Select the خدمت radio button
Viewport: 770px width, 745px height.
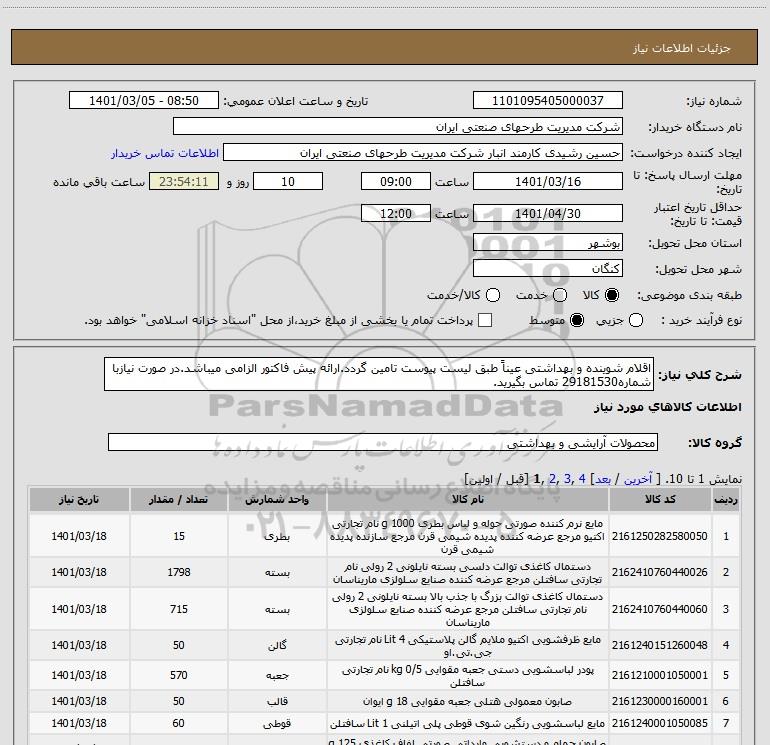(x=560, y=295)
